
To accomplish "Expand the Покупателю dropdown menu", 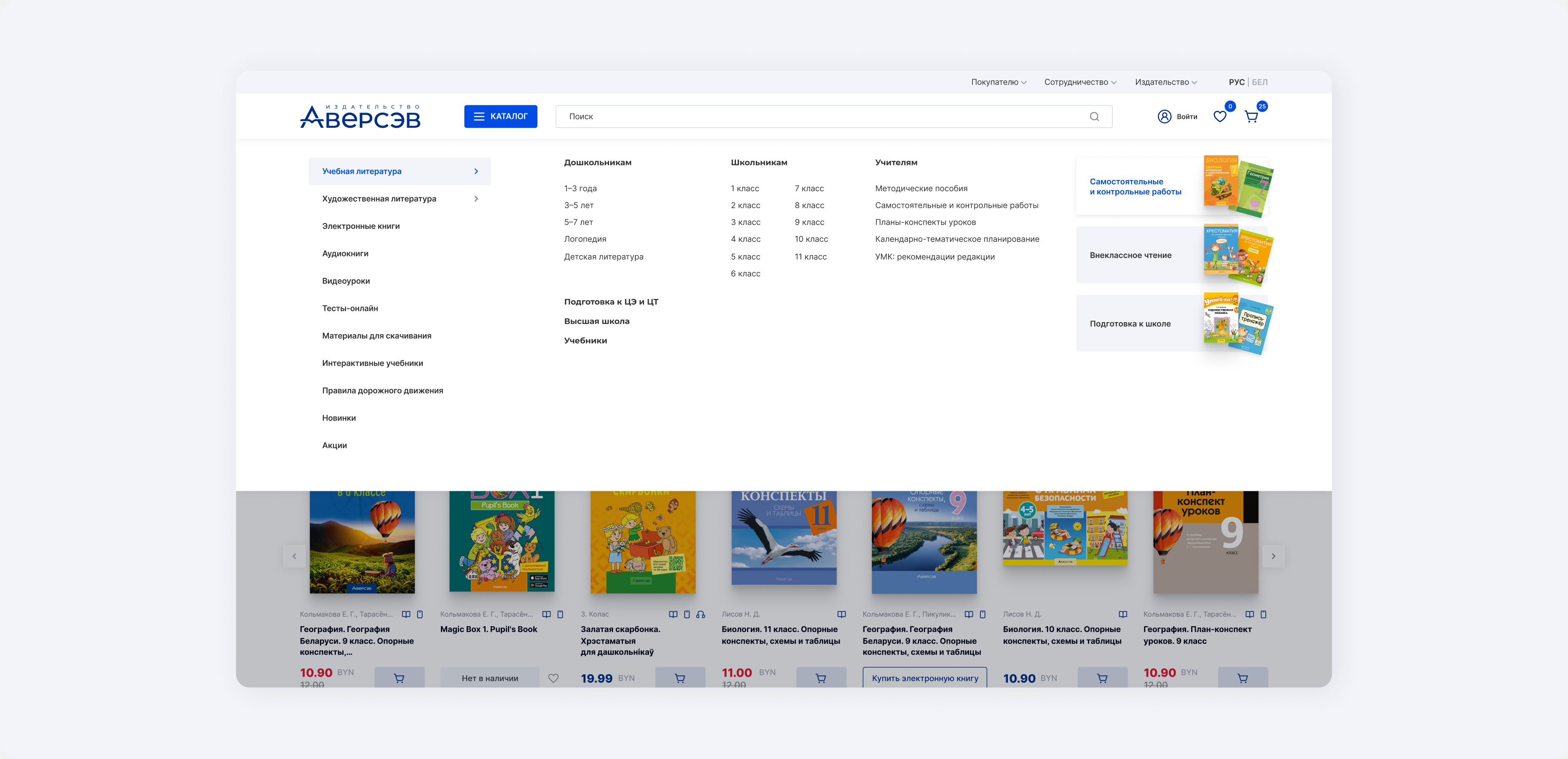I will [998, 82].
